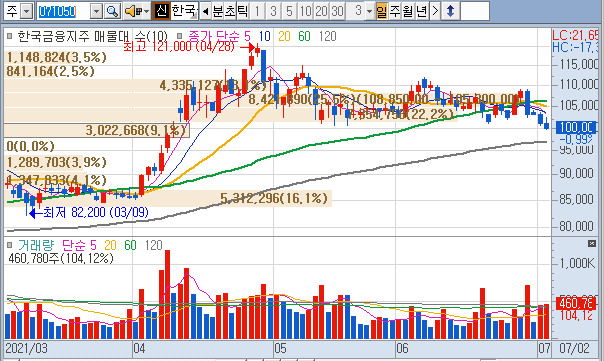
Task: Click the 종가 단순 legend label
Action: (213, 36)
